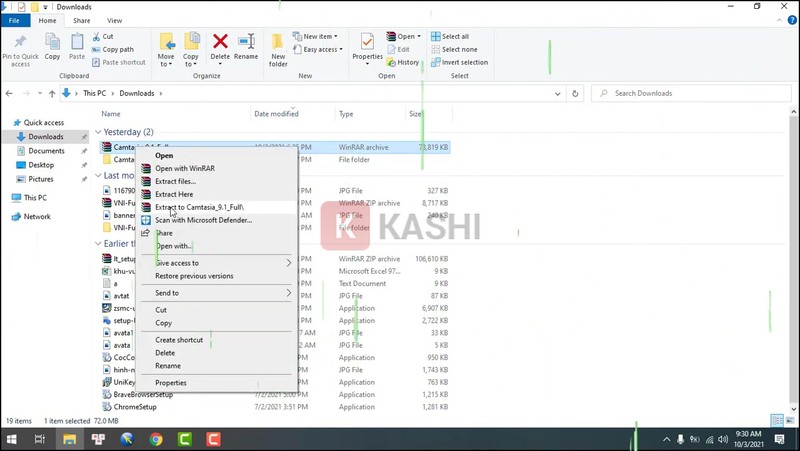Sort by Date modified column header
Screen dimensions: 800x451
click(276, 114)
